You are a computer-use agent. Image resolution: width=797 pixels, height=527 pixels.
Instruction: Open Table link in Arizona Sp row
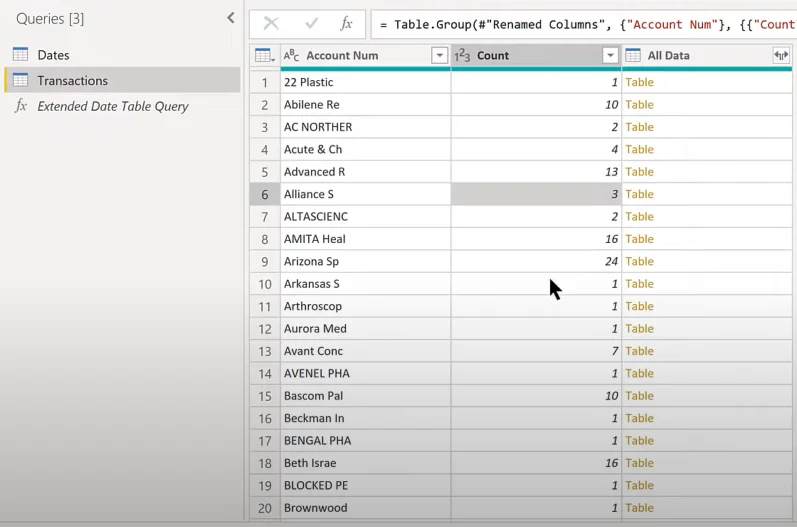point(639,261)
